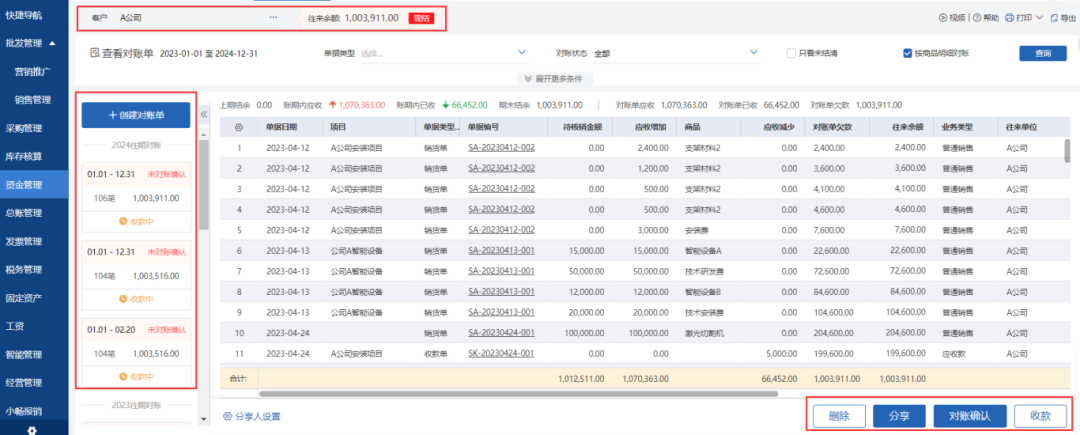Click the statement list scrollbar
Viewport: 1080px width, 435px height.
(x=202, y=184)
